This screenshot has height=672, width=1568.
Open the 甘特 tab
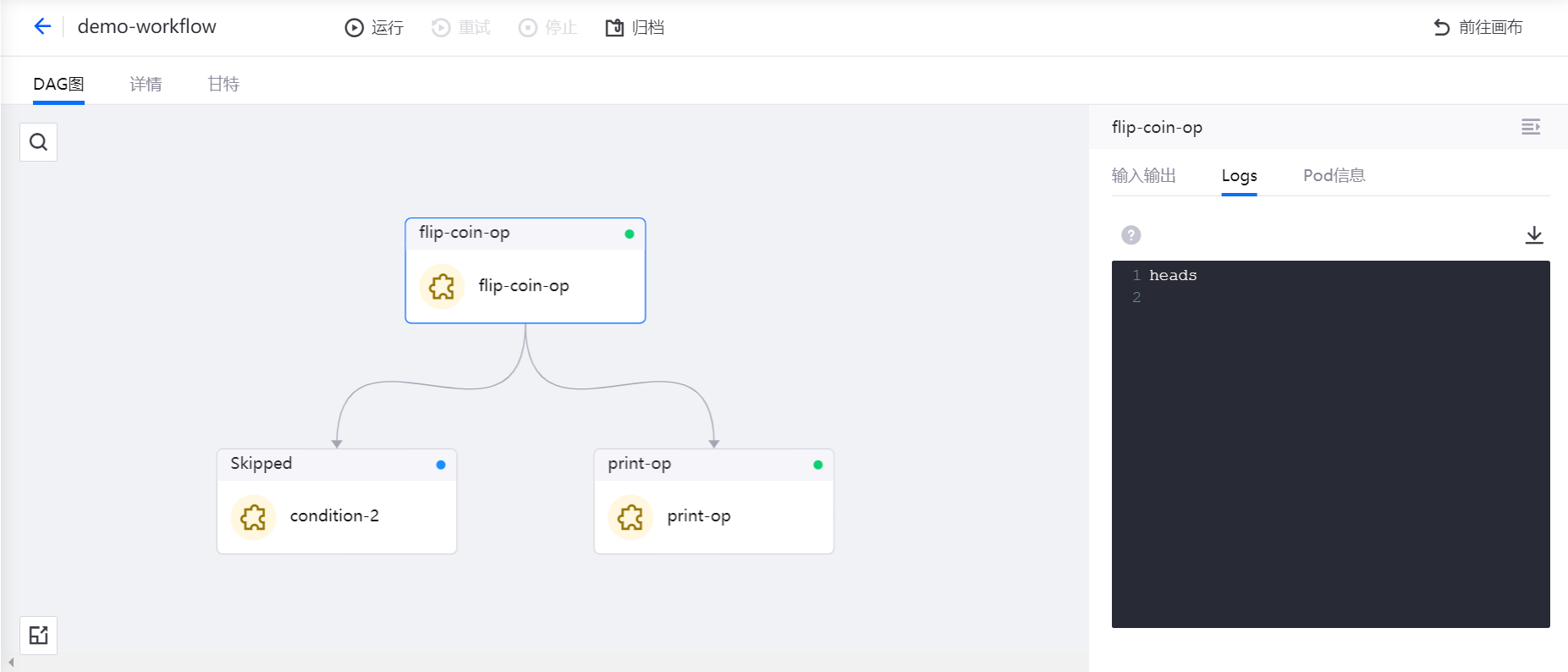[223, 84]
